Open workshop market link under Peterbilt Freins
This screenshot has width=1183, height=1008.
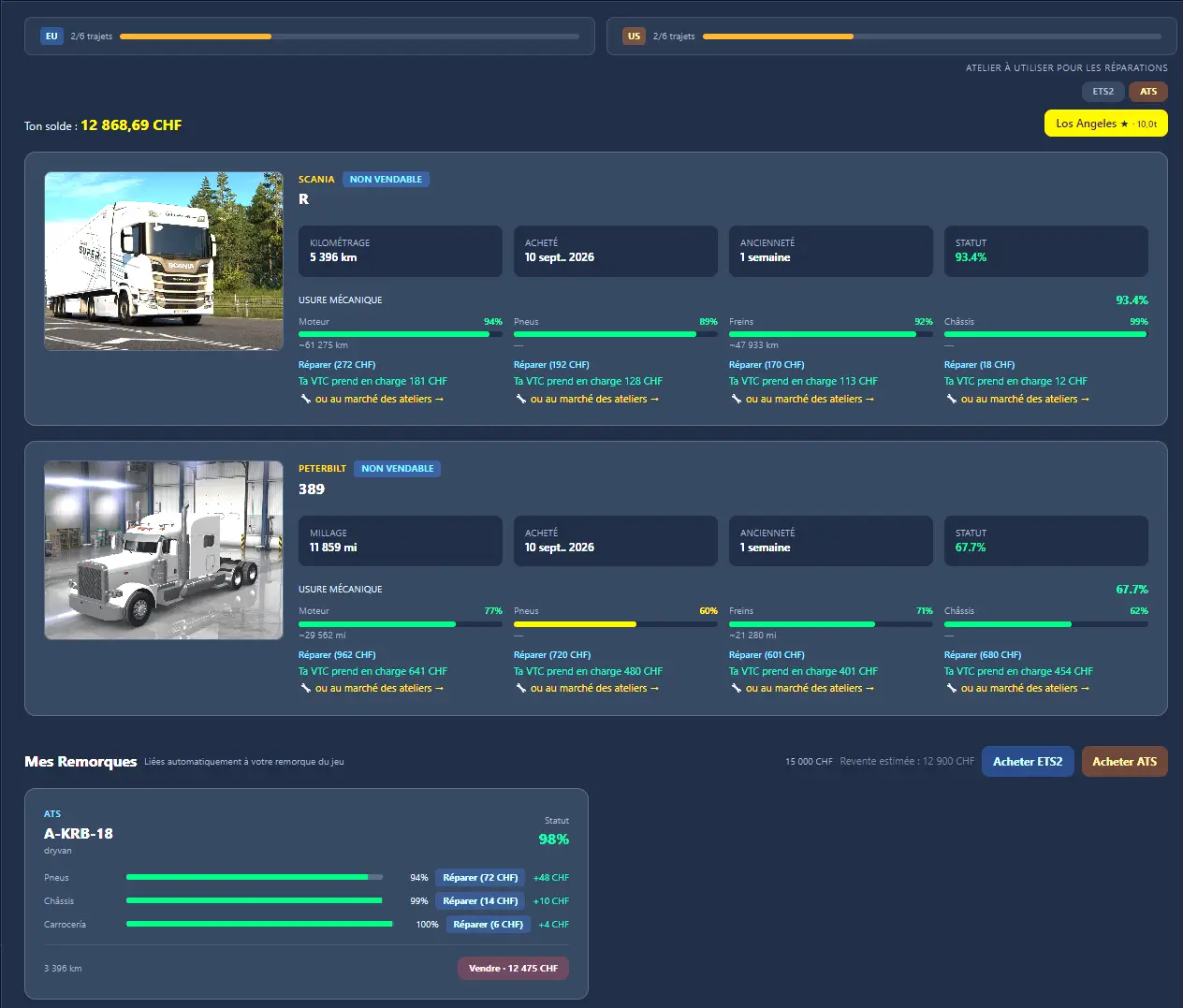click(810, 689)
